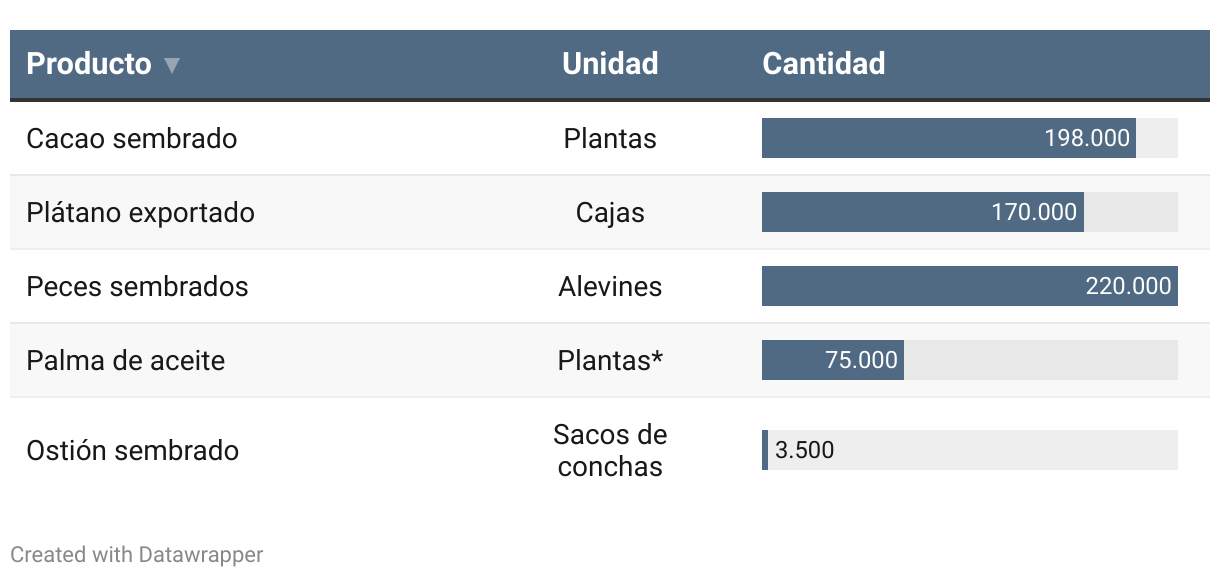The image size is (1220, 578).
Task: Click the sort arrow beside Producto
Action: coord(172,65)
